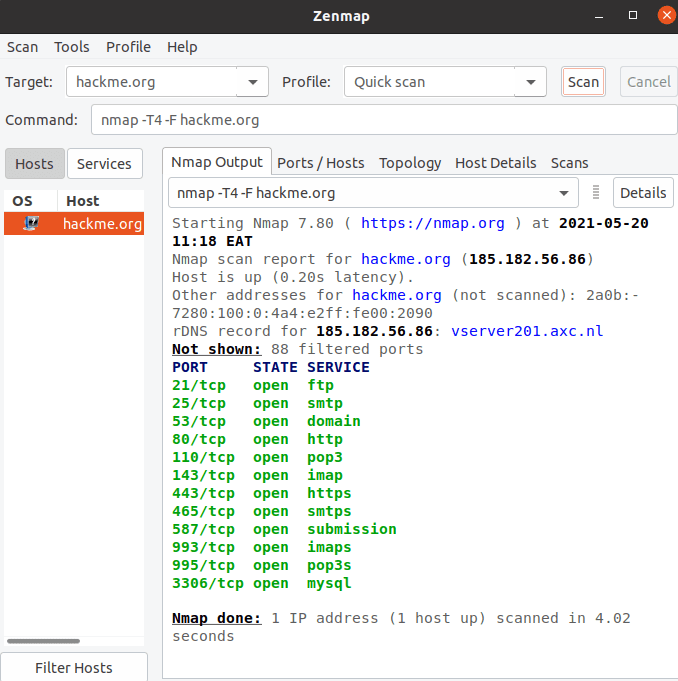Maximize the Zenmap window

point(633,15)
